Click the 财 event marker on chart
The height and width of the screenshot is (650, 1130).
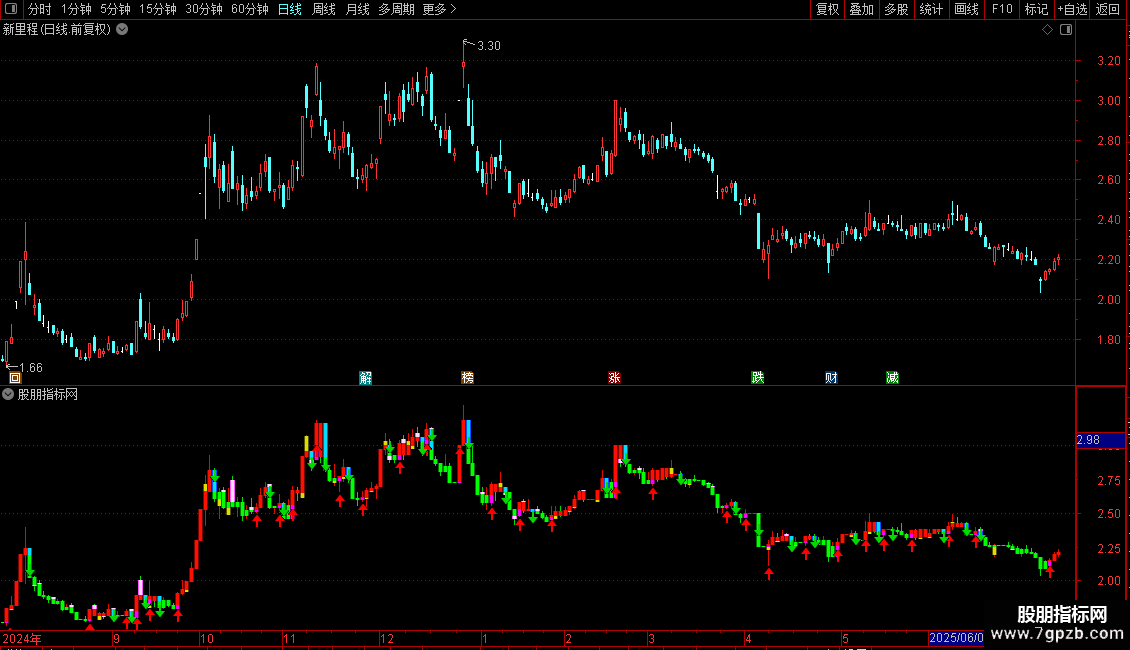point(831,378)
